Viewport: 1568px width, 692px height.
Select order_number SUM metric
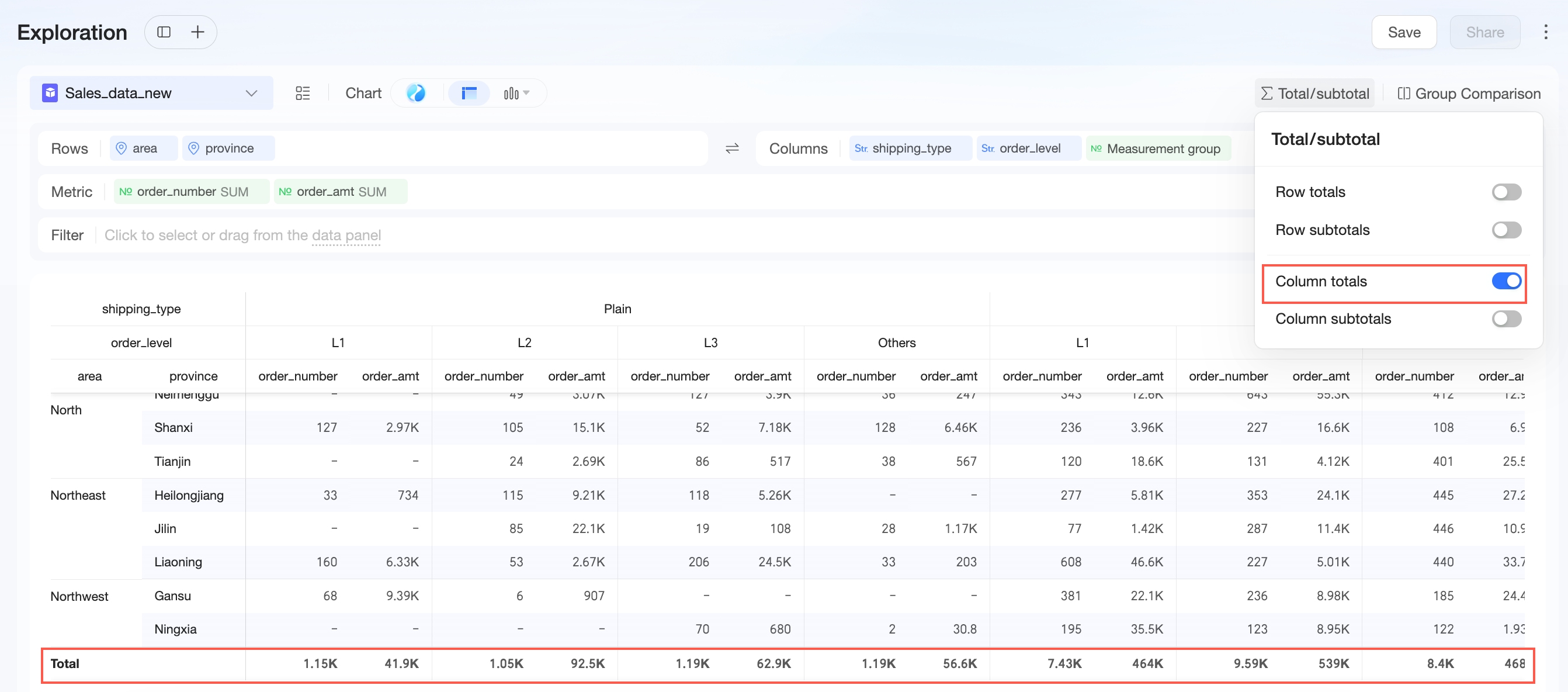192,191
